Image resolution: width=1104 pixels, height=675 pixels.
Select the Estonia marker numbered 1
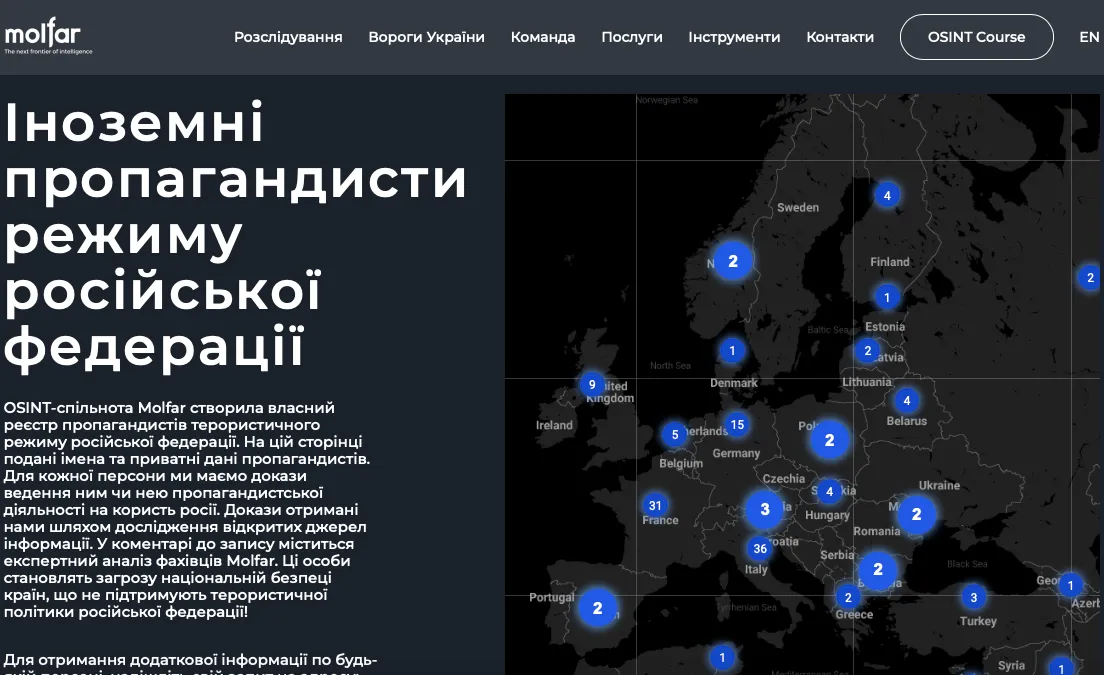point(887,297)
